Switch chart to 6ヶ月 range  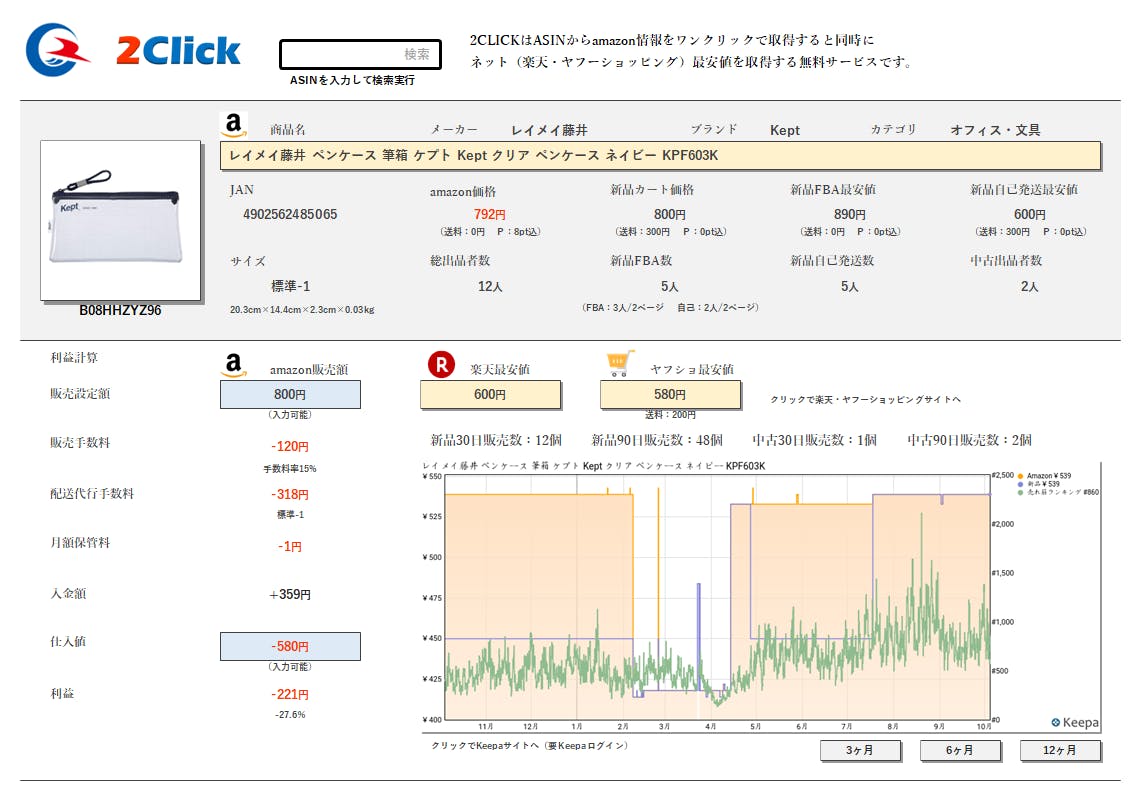[960, 750]
